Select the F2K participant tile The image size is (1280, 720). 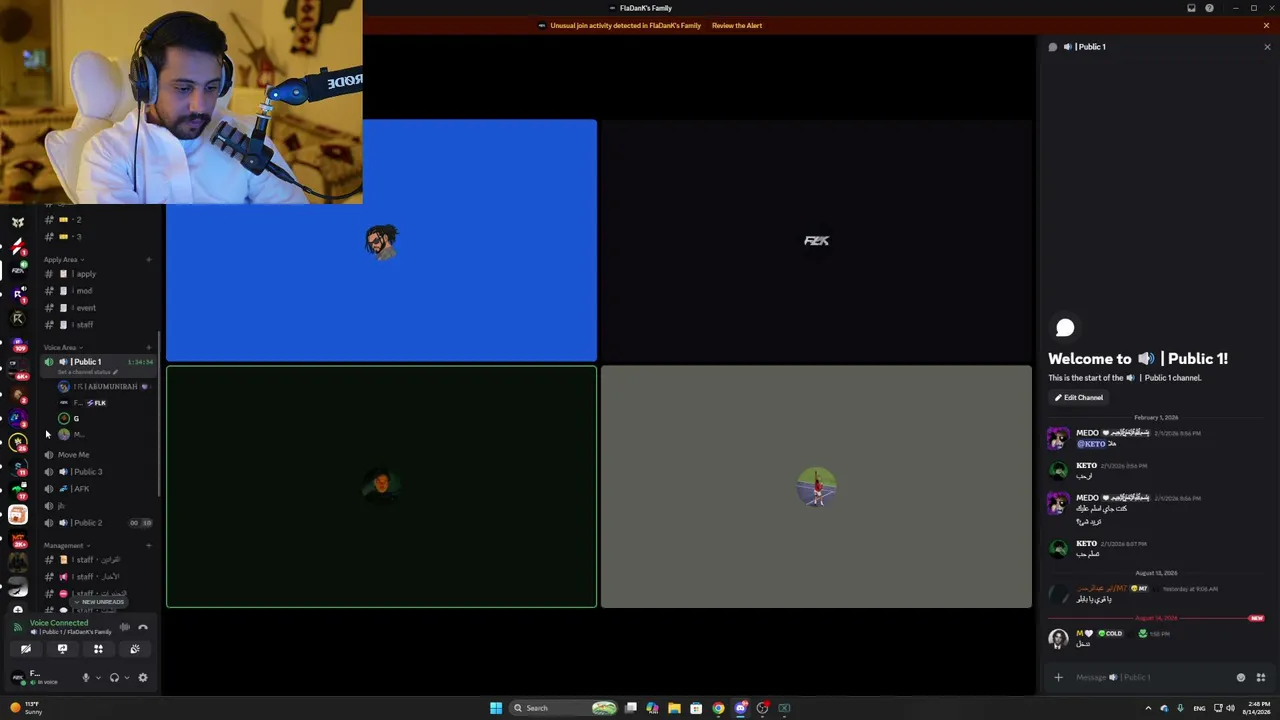click(816, 240)
